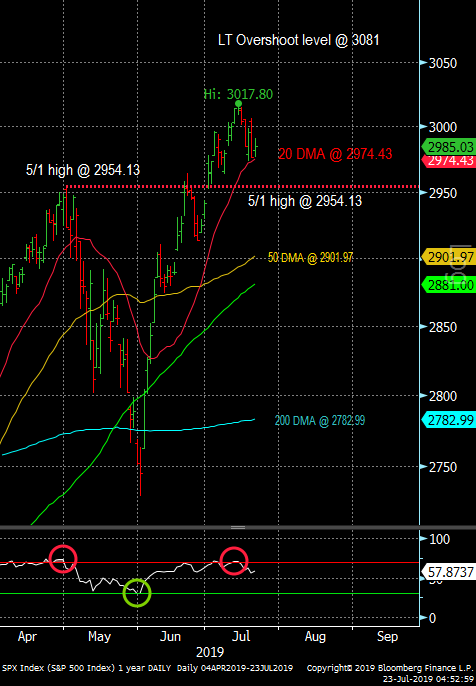This screenshot has width=476, height=686.
Task: Click the 100 label on the RSI axis
Action: [439, 539]
